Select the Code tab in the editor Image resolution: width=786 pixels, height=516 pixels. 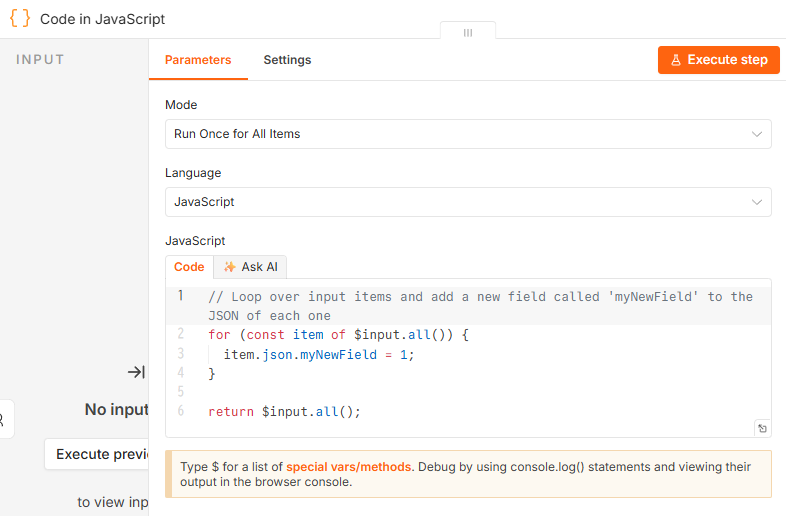click(x=189, y=267)
